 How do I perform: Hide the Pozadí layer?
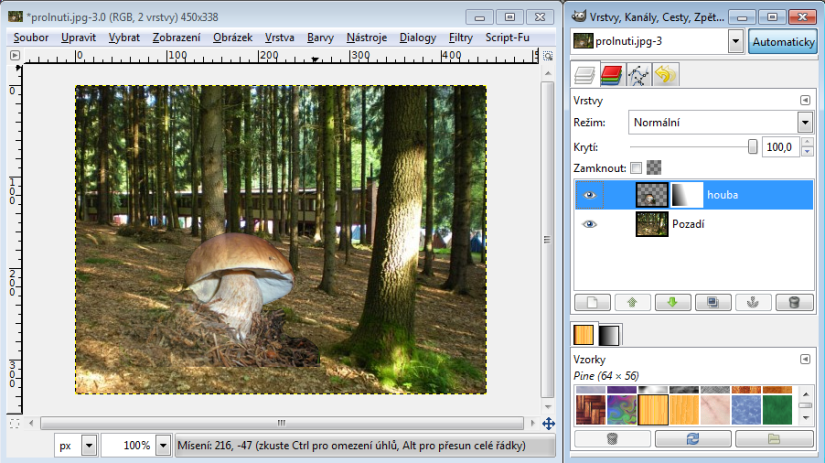pyautogui.click(x=589, y=224)
